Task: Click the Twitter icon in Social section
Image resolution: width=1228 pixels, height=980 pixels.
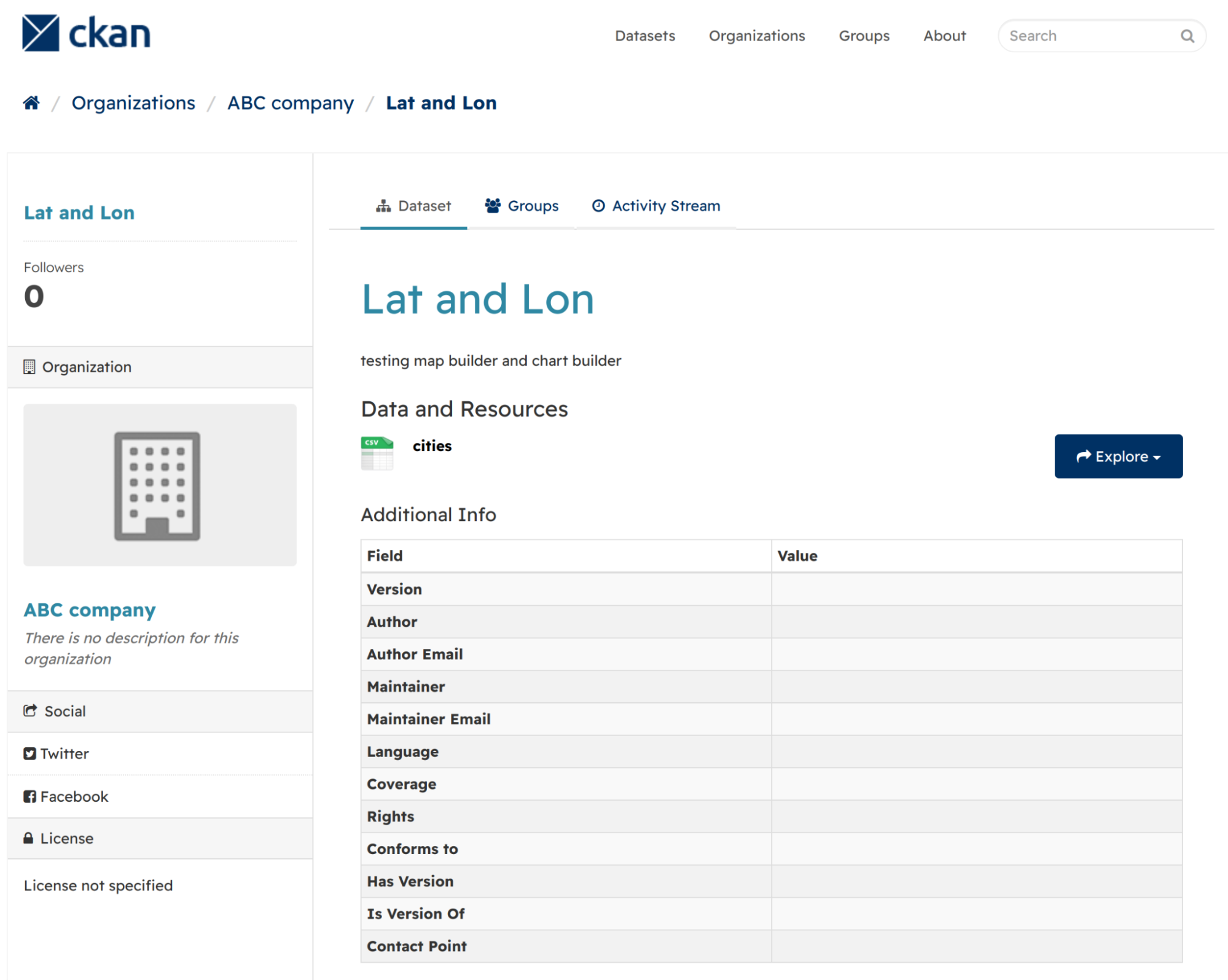Action: click(29, 753)
